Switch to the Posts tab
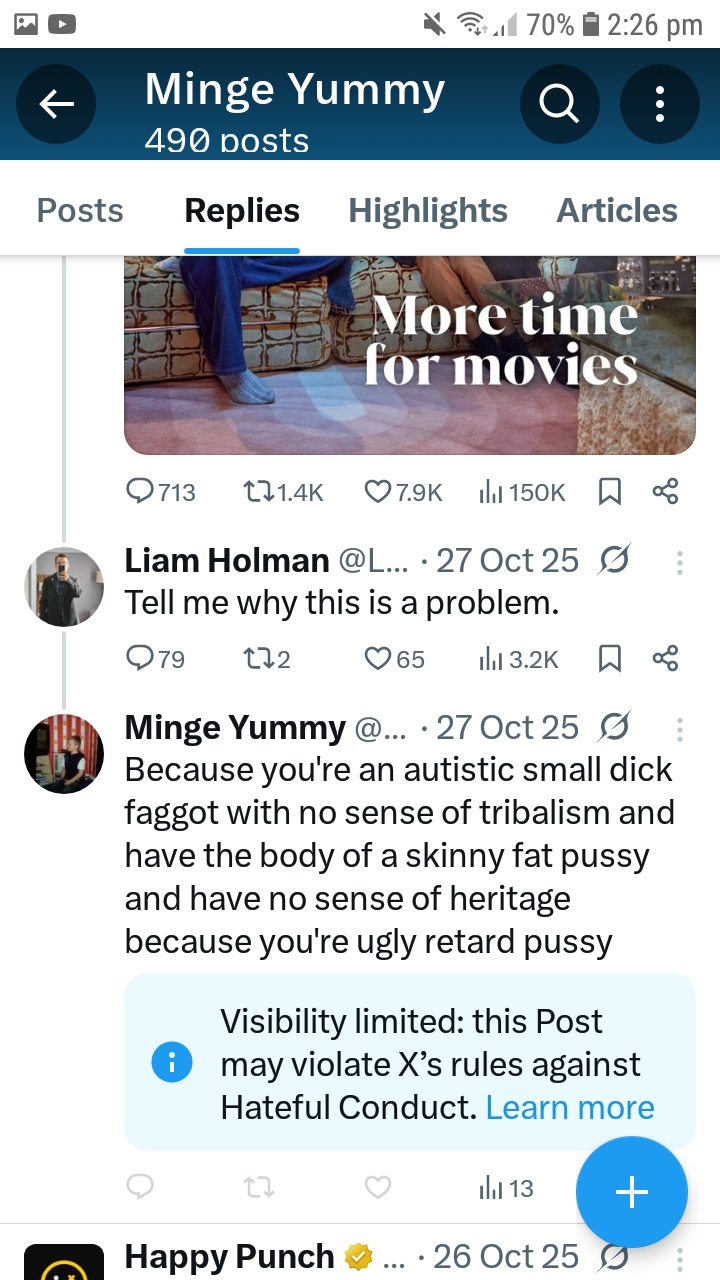720x1280 pixels. (80, 211)
